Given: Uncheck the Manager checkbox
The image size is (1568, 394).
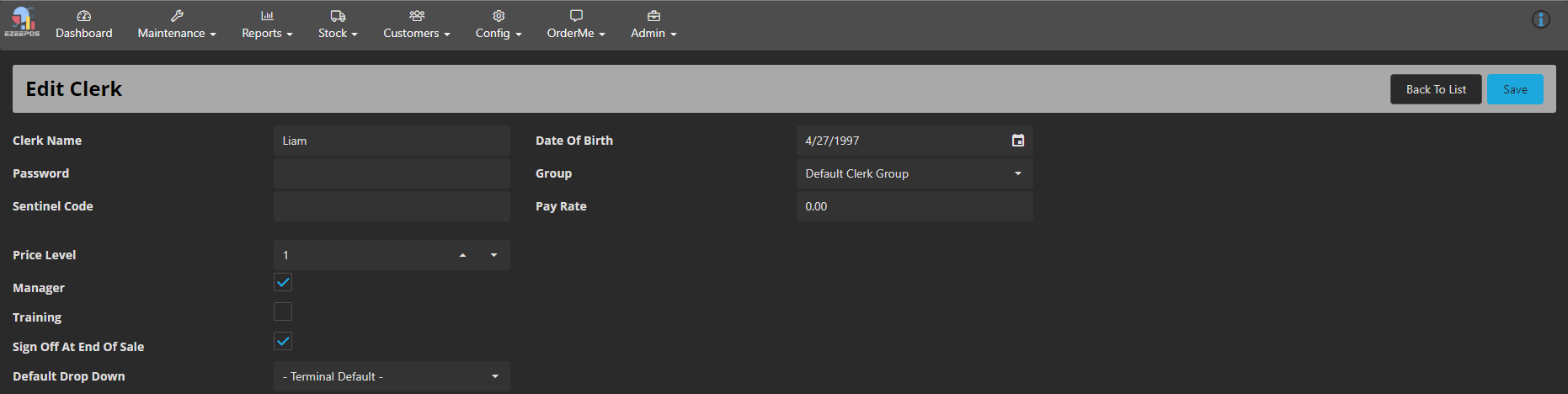Looking at the screenshot, I should click(x=283, y=283).
